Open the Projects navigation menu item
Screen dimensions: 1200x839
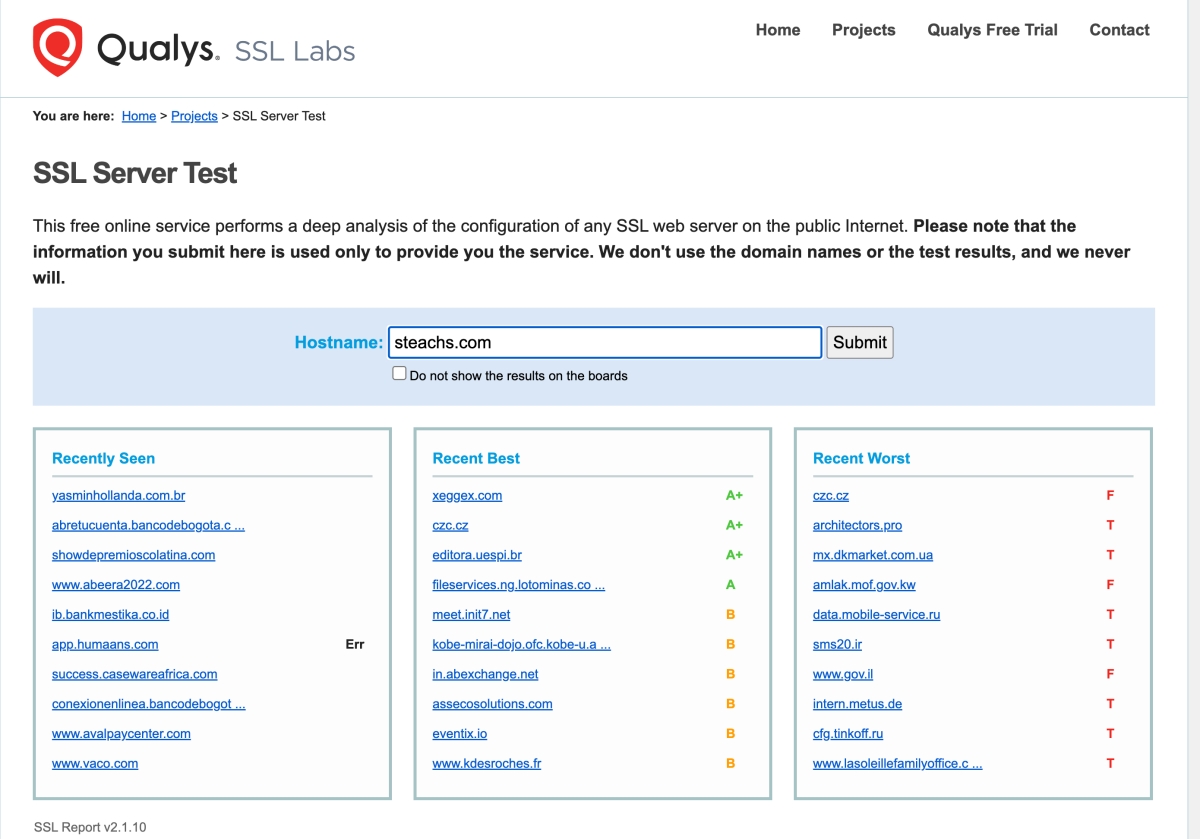click(863, 30)
